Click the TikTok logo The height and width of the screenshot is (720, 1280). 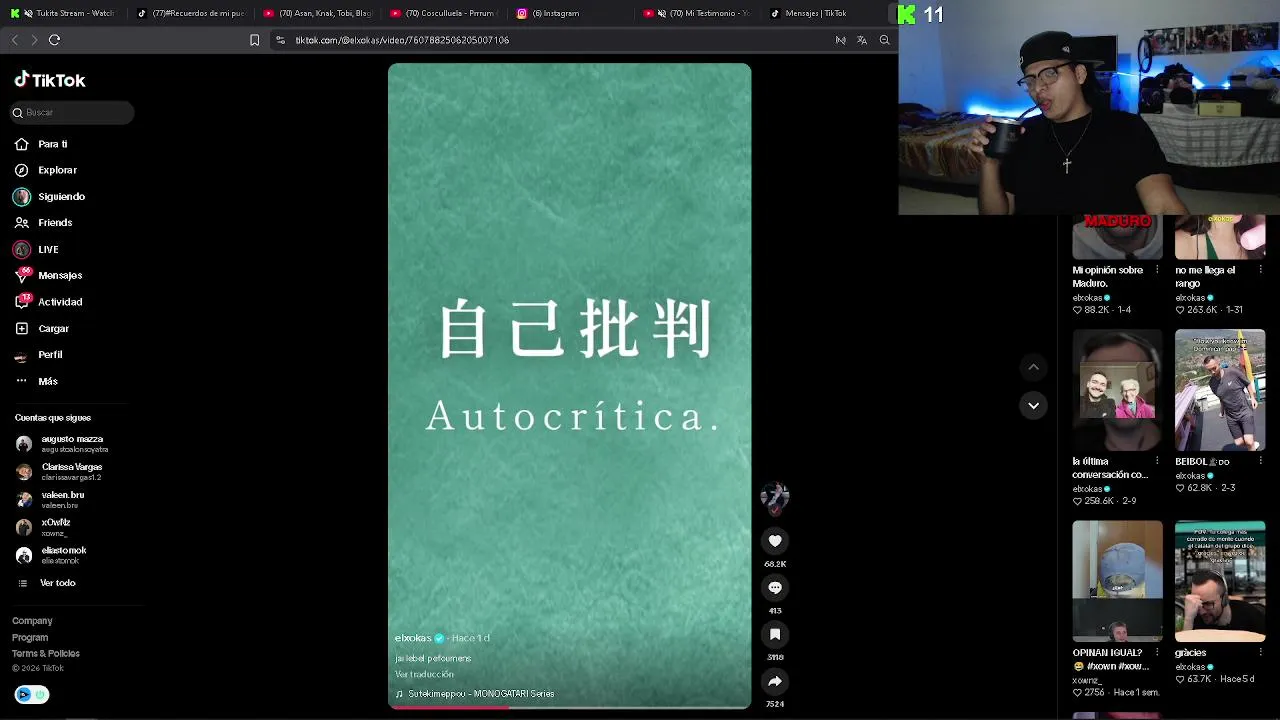(x=50, y=80)
